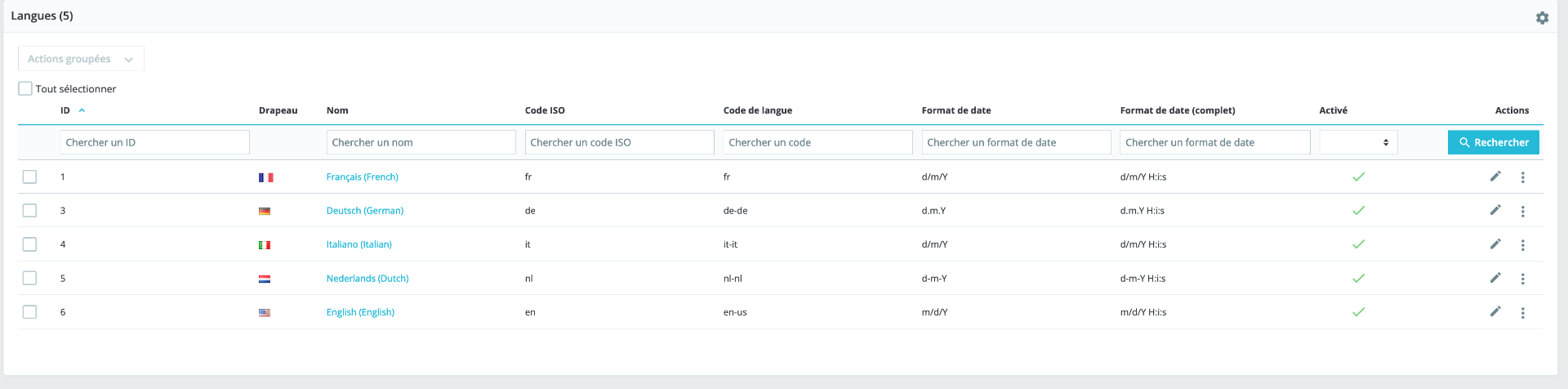This screenshot has width=1568, height=389.
Task: Disable the Deutsch language via its green checkmark
Action: click(x=1358, y=211)
